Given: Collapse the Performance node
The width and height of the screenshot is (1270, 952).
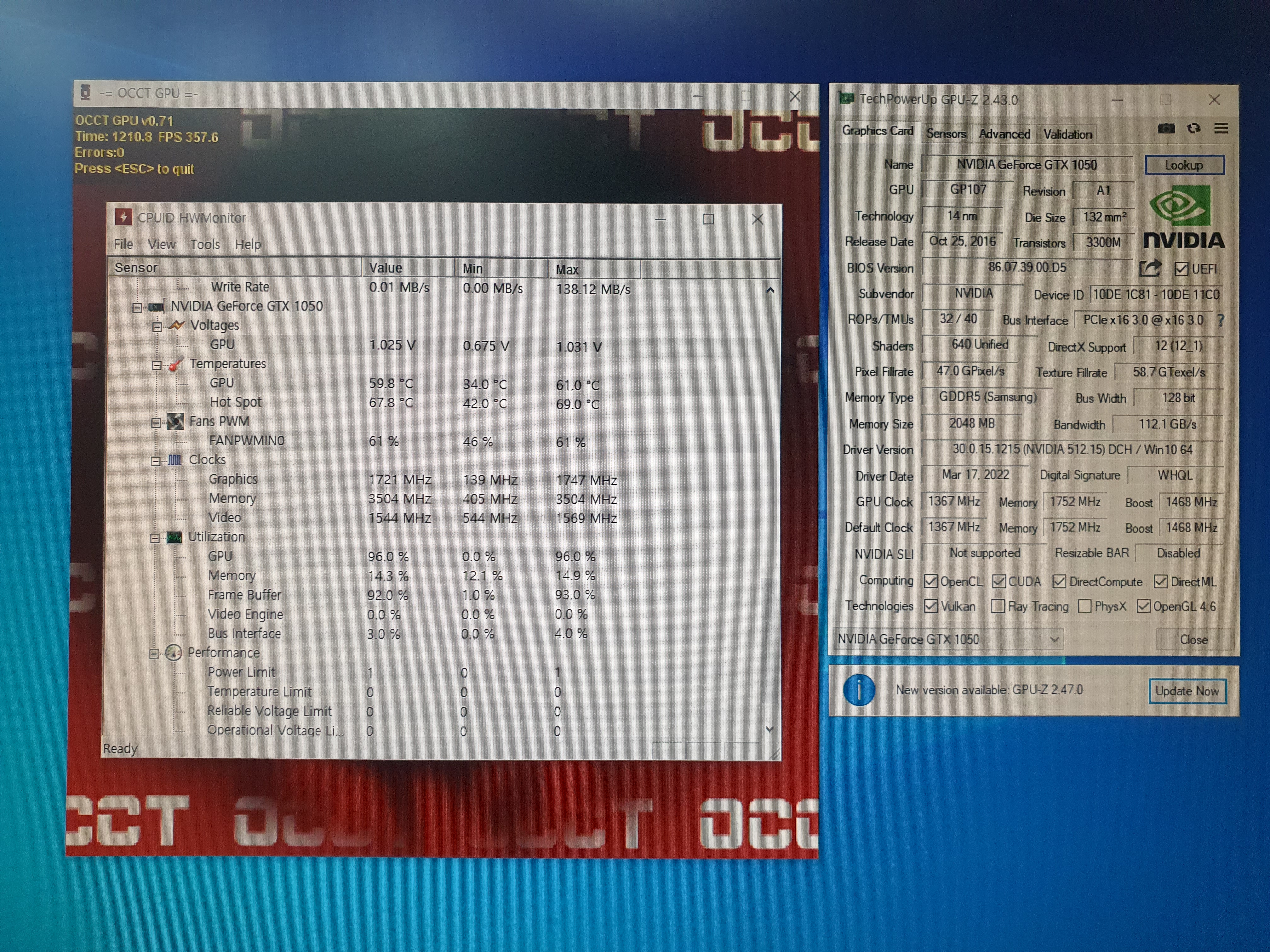Looking at the screenshot, I should 154,654.
